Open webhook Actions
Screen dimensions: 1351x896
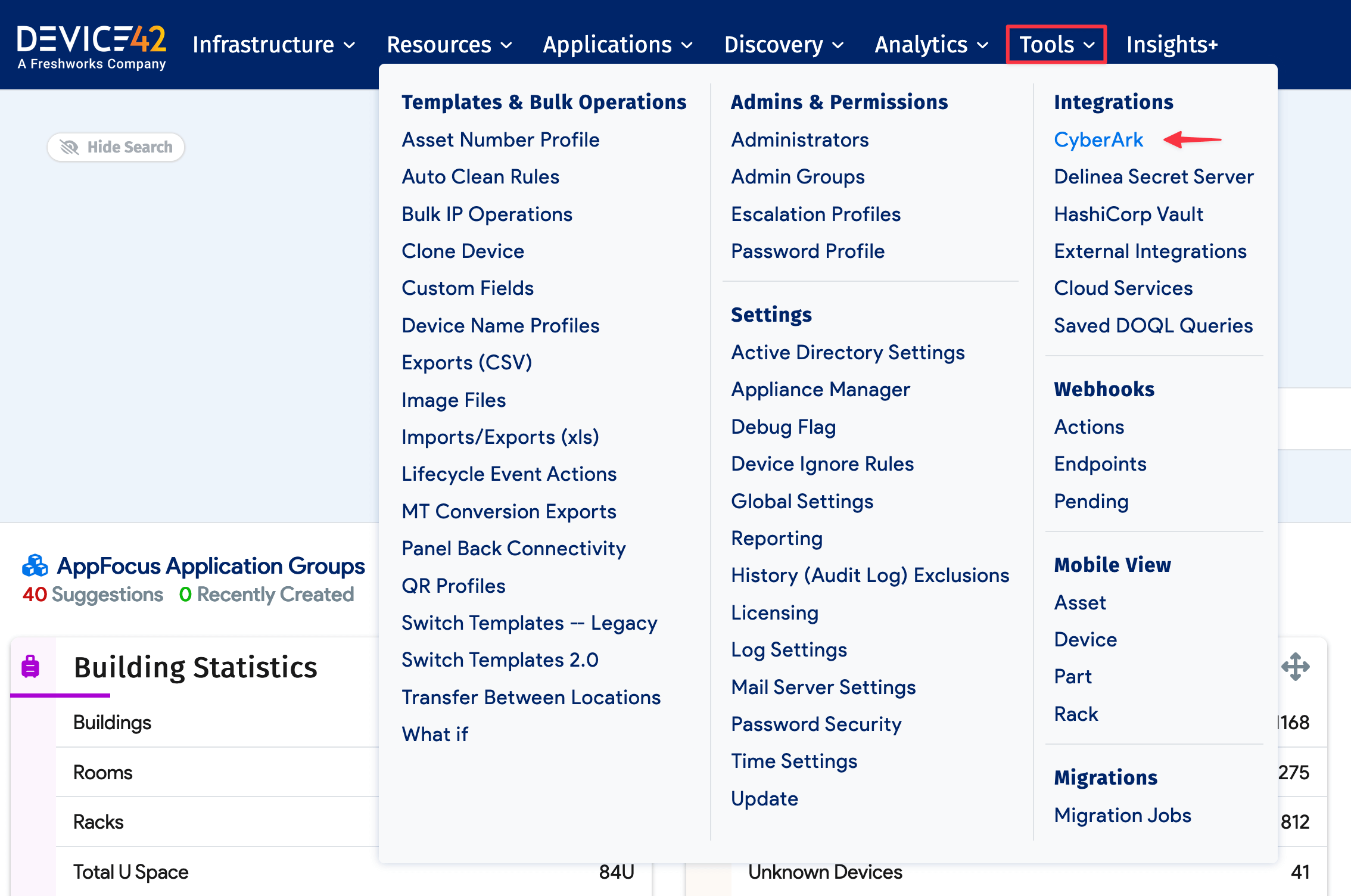[x=1089, y=427]
